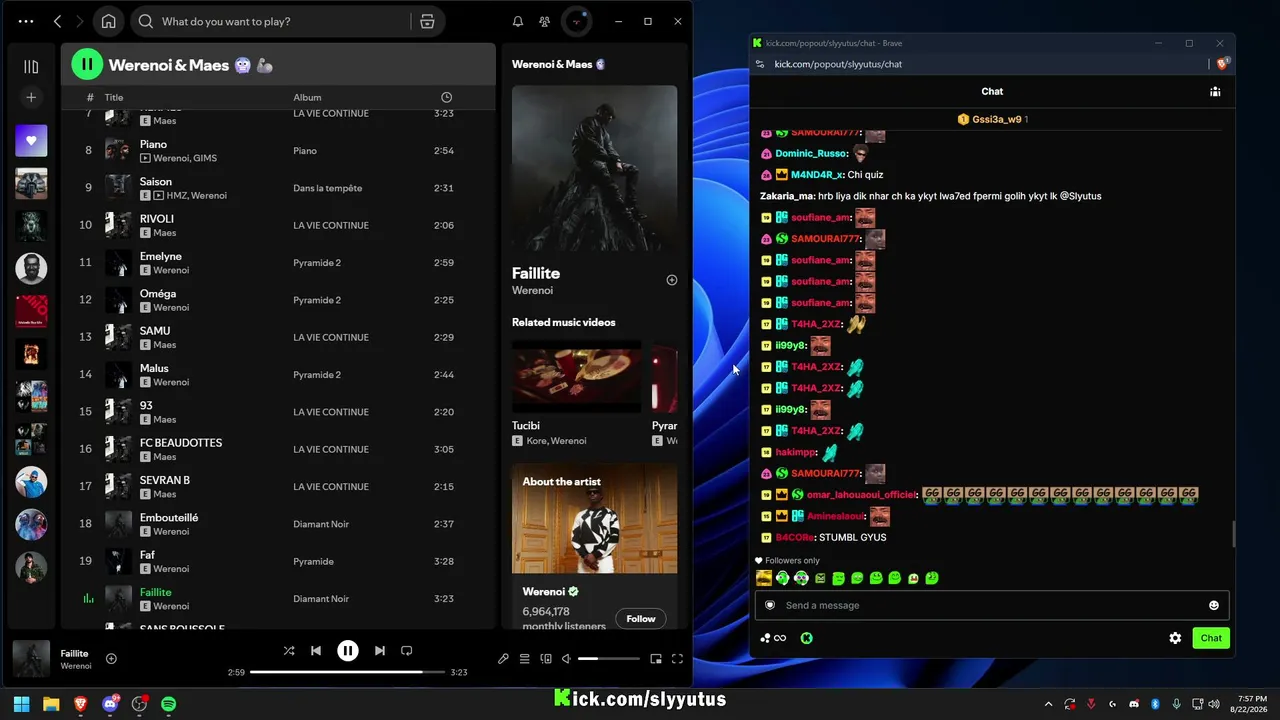Go back in Spotify navigation

point(57,21)
